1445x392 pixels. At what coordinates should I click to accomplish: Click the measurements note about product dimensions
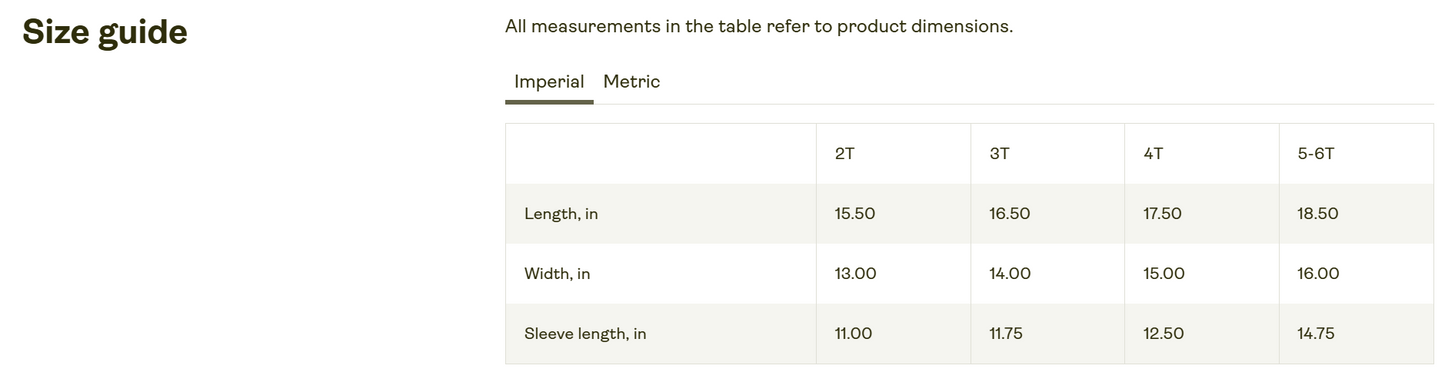[759, 26]
